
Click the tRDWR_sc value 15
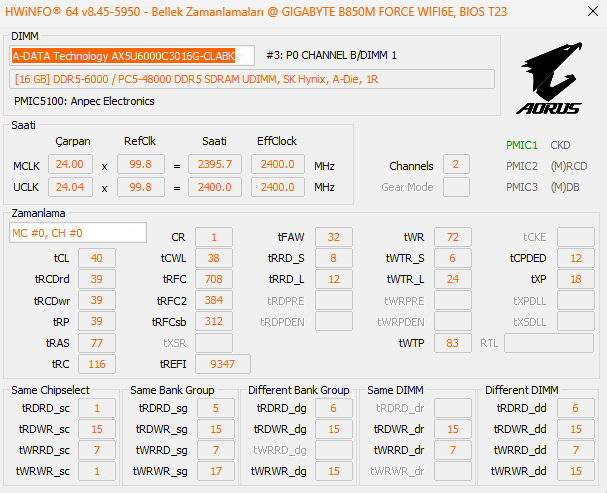click(x=97, y=429)
